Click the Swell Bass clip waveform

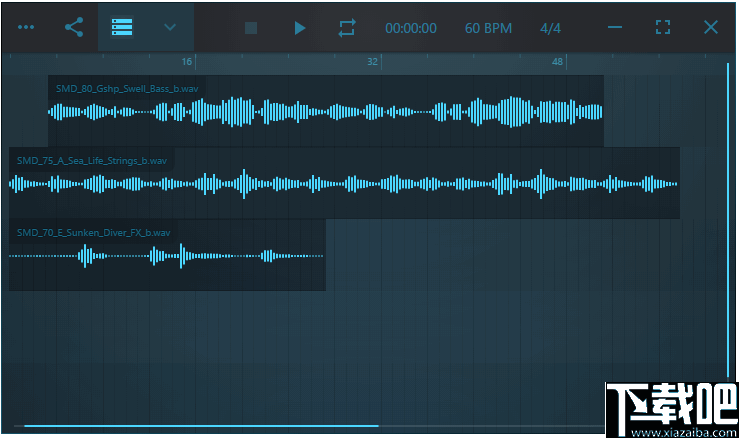[x=326, y=112]
